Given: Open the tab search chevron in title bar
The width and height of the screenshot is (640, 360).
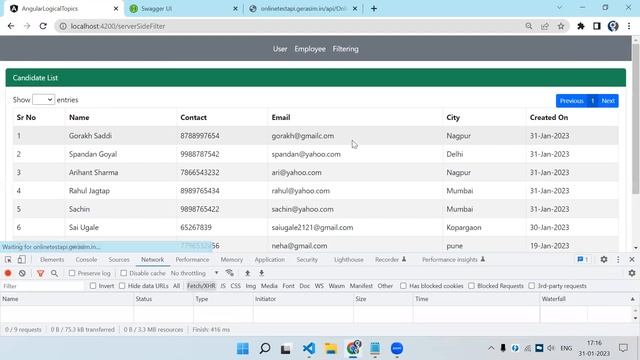Looking at the screenshot, I should [560, 8].
